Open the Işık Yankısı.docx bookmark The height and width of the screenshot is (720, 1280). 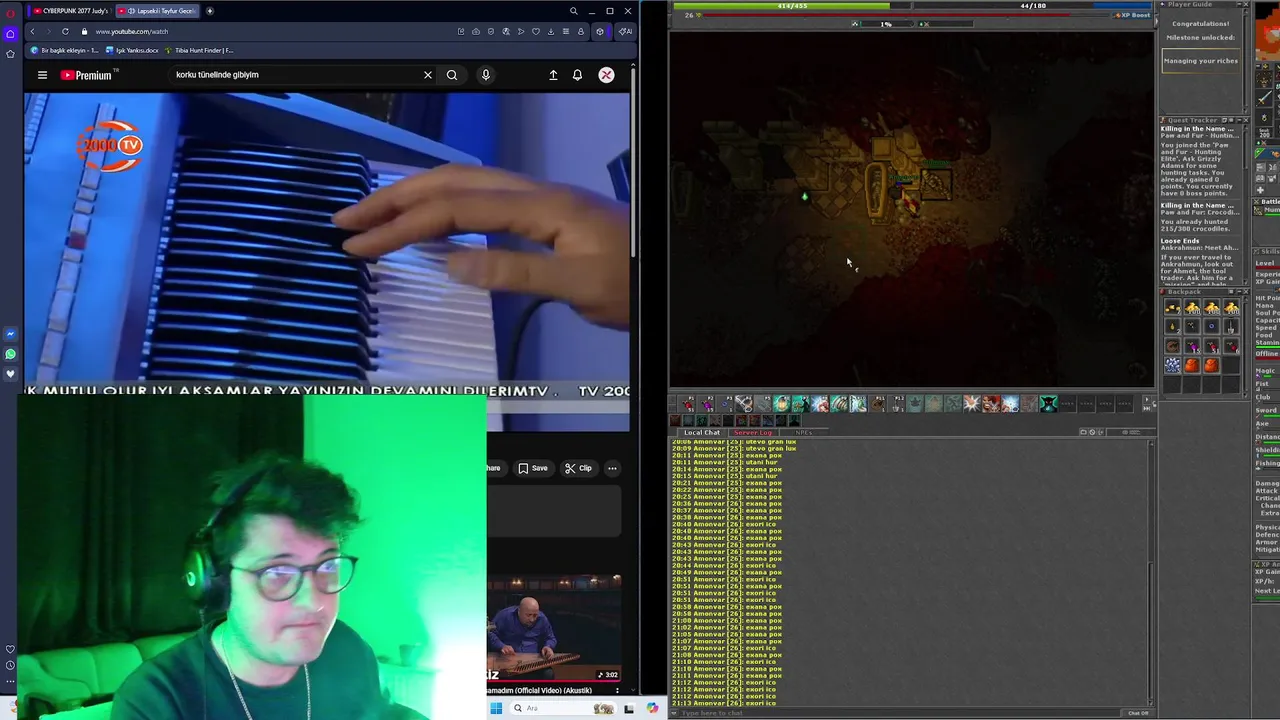[131, 50]
